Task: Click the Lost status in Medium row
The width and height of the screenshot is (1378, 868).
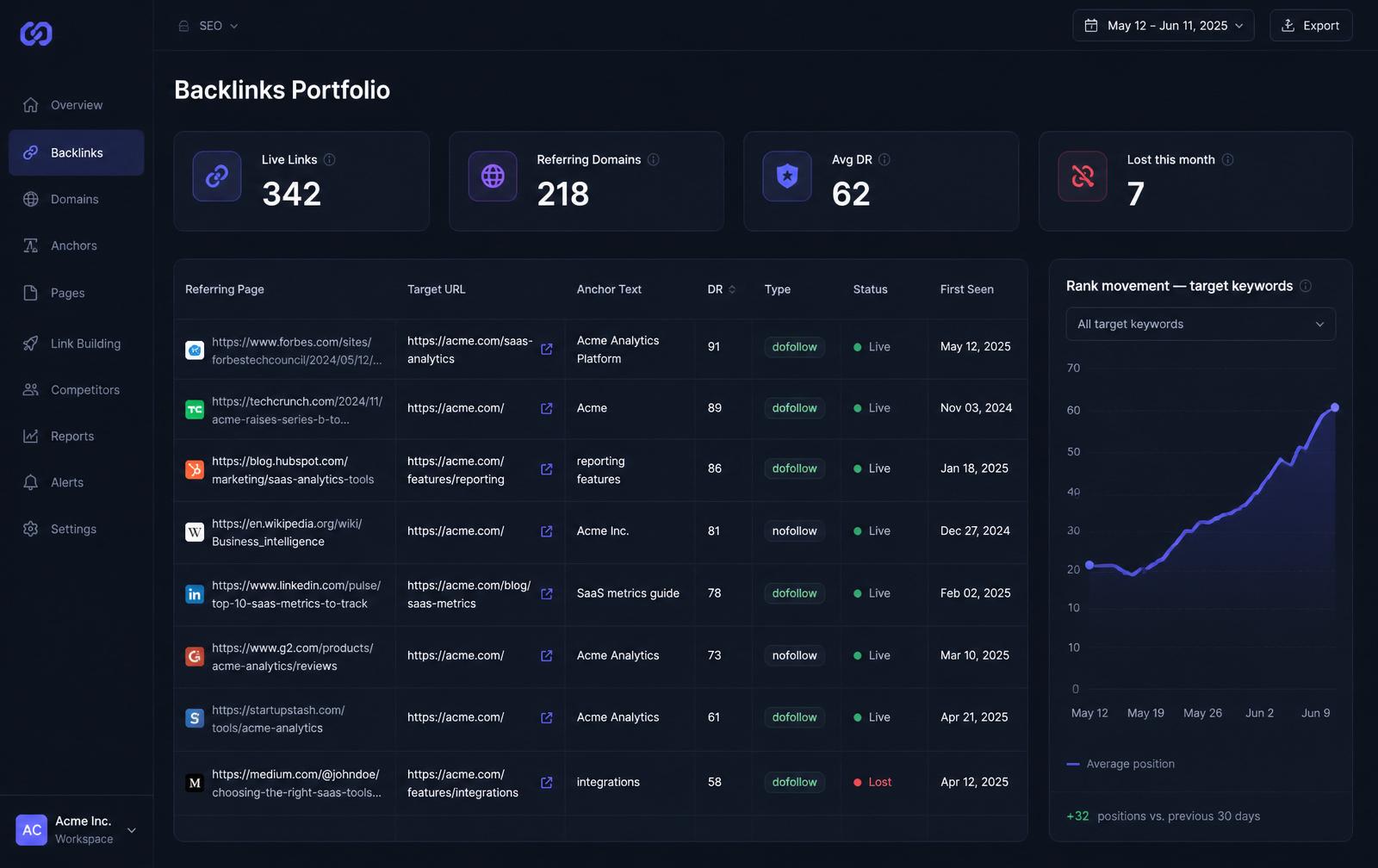Action: click(x=872, y=782)
